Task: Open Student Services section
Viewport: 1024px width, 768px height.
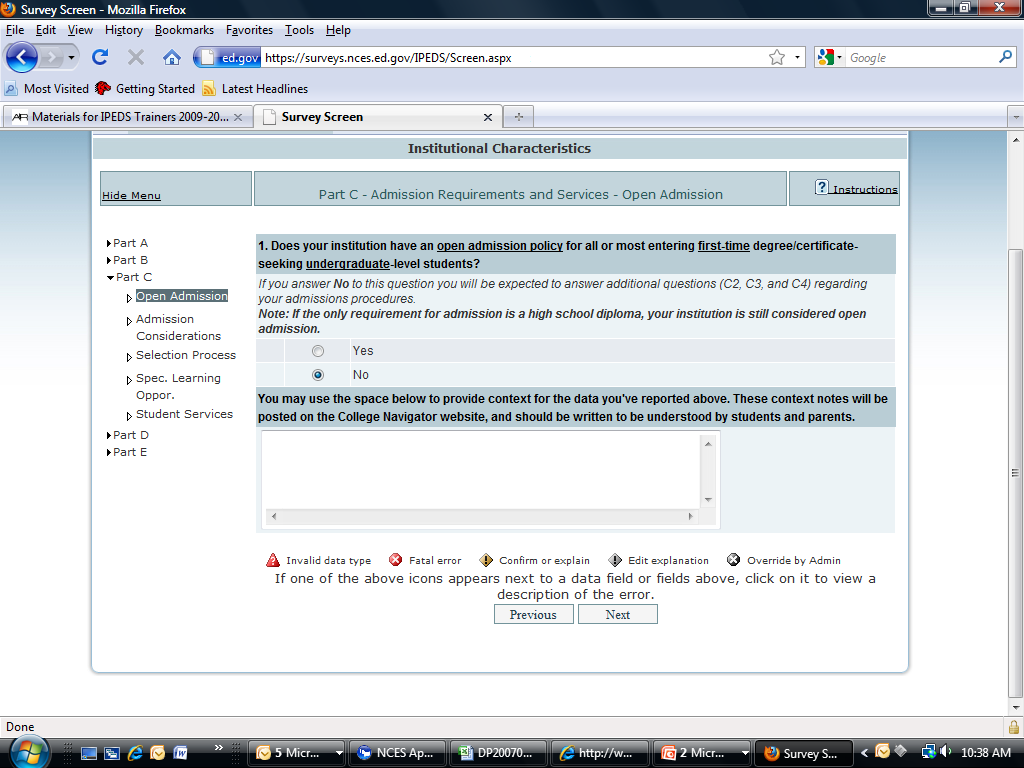Action: pos(184,414)
